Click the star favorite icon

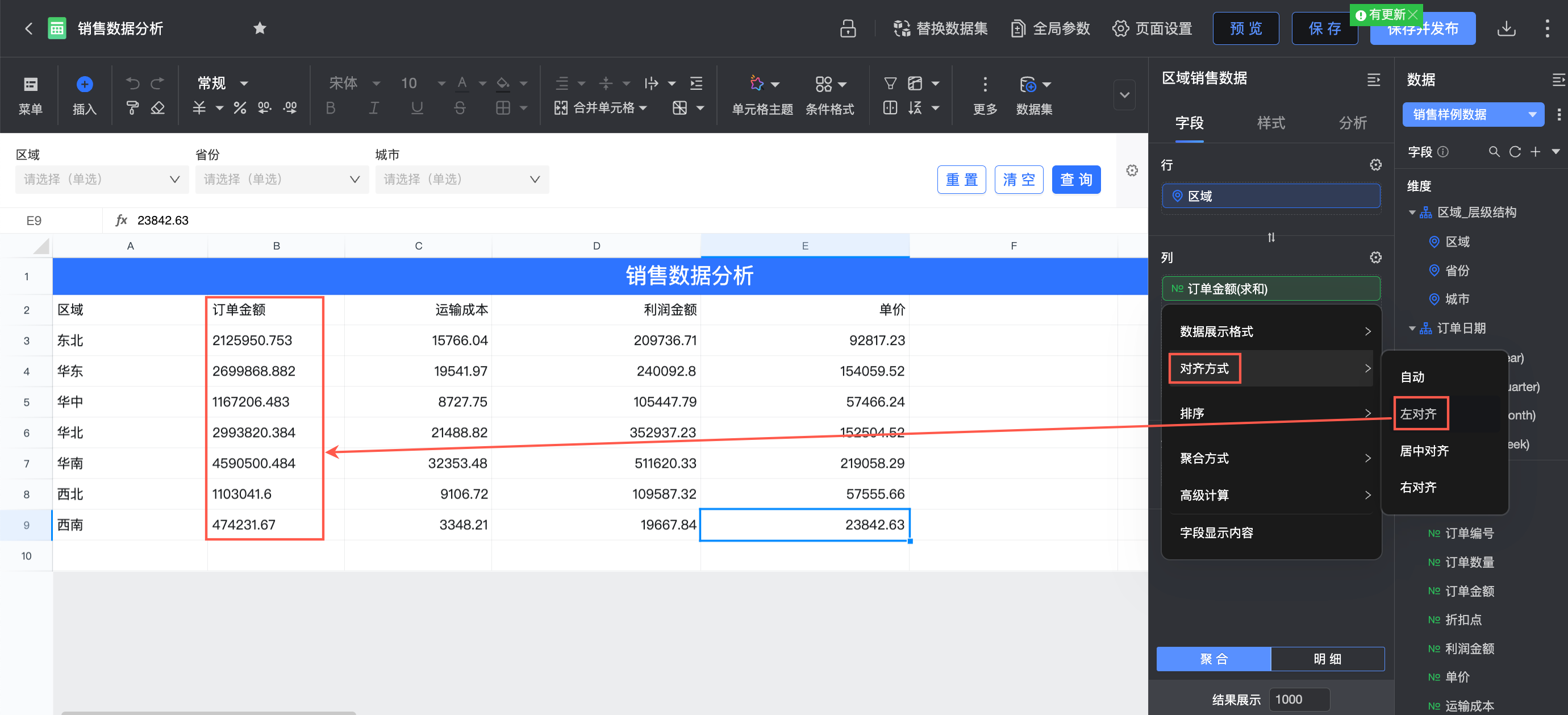tap(259, 28)
